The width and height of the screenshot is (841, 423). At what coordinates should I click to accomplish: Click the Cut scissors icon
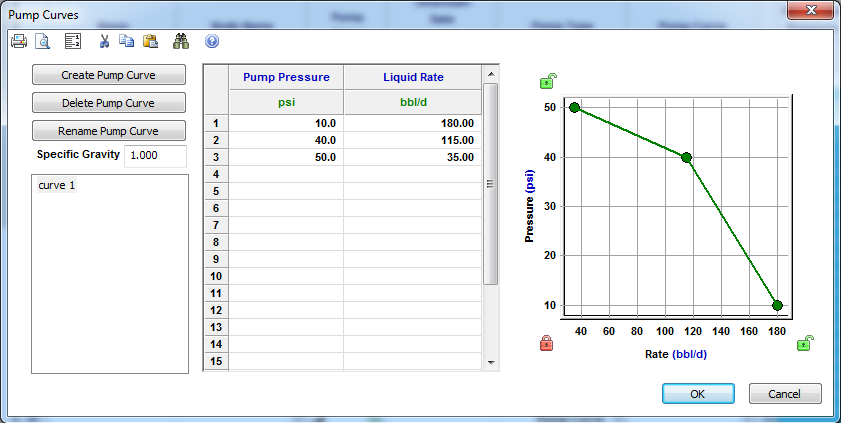(x=104, y=41)
